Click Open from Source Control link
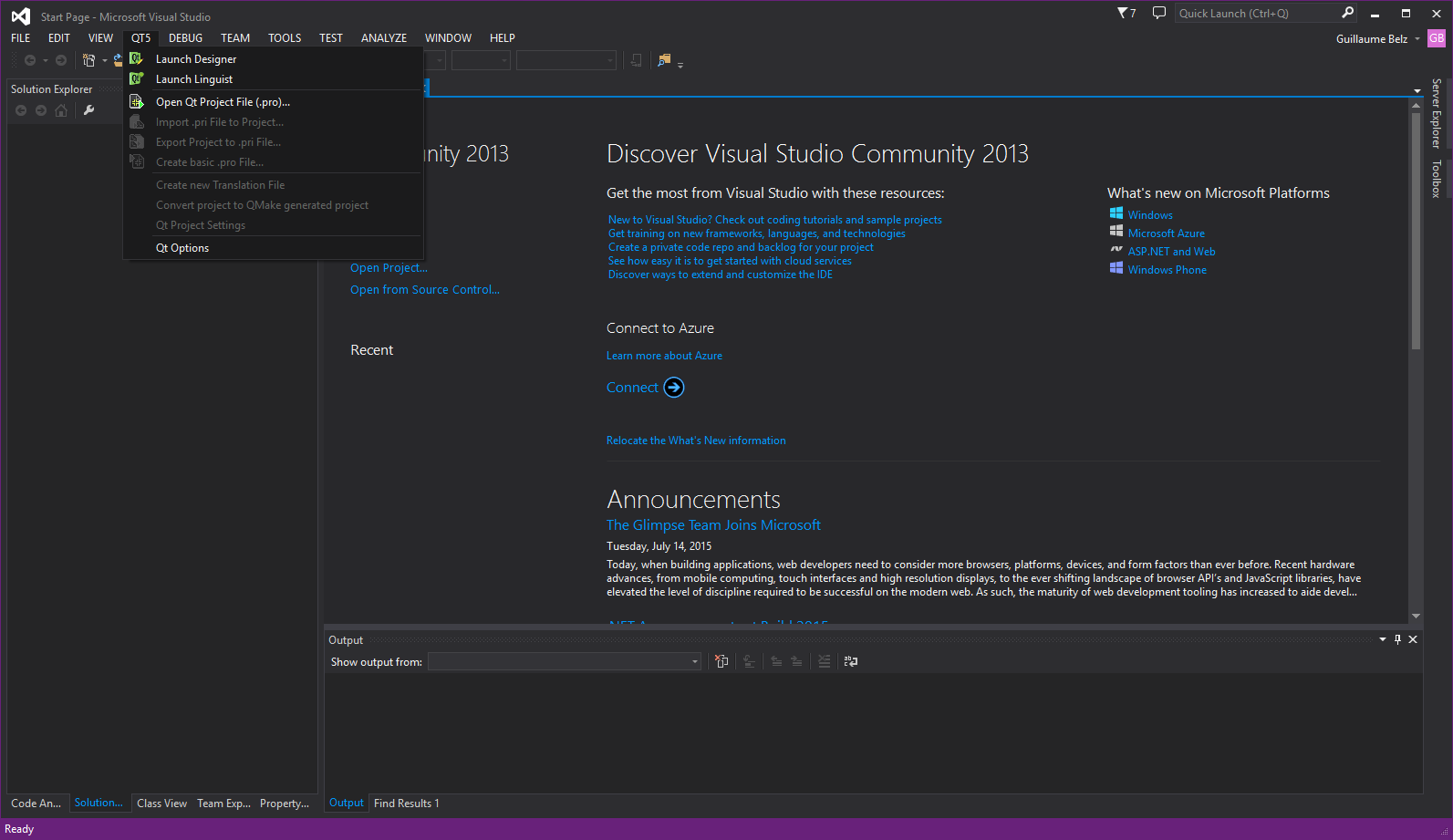Screen dimensions: 1453x840 click(425, 290)
